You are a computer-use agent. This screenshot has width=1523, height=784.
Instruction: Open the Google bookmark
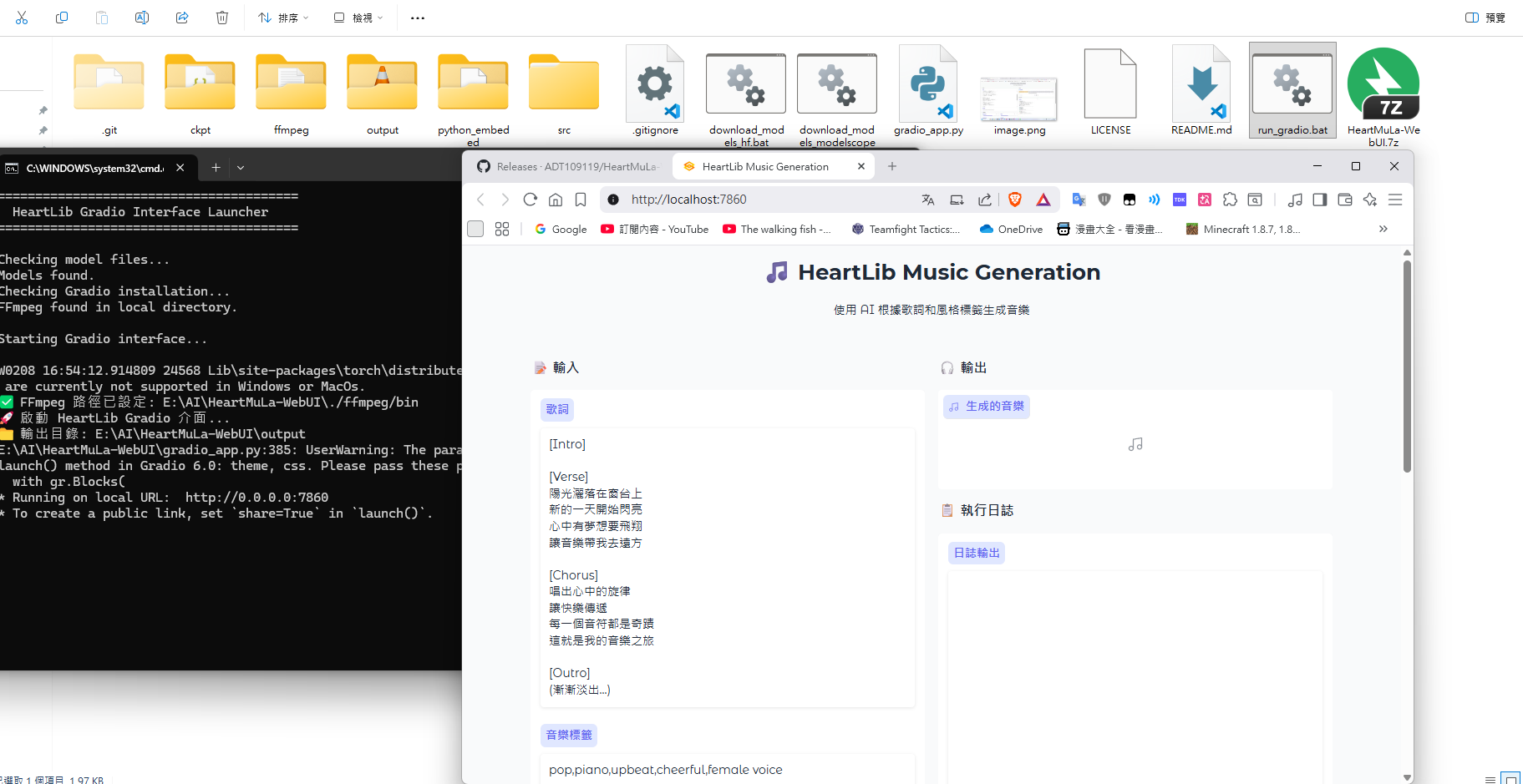coord(561,229)
